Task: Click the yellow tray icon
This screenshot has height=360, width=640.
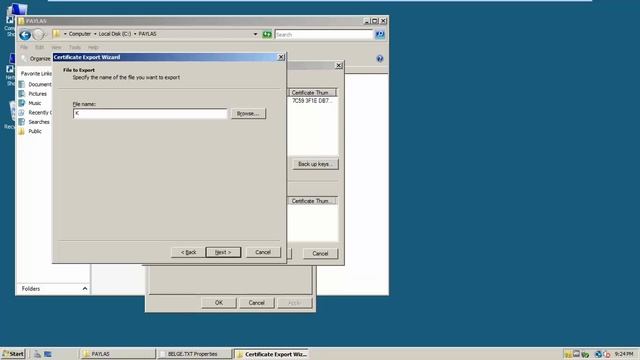Action: pos(568,354)
